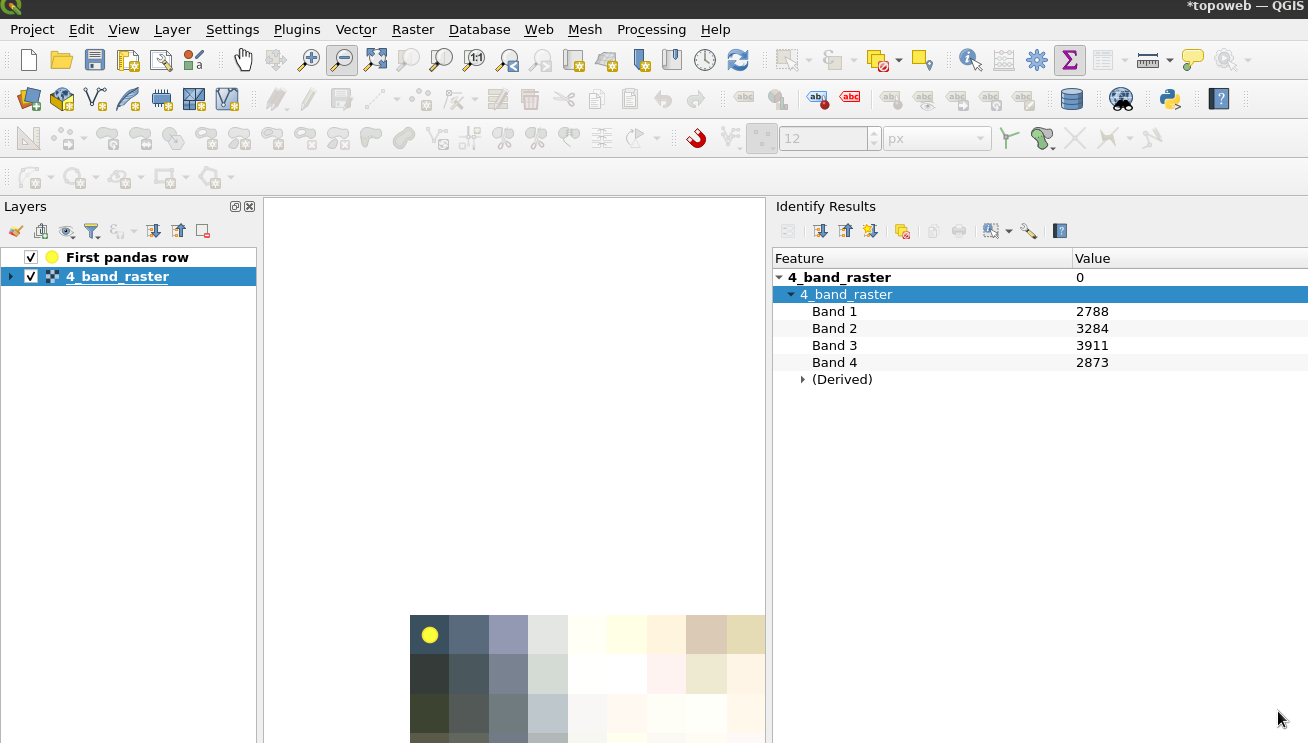This screenshot has height=743, width=1308.
Task: Click Show Map Tips speech bubble icon
Action: pyautogui.click(x=1192, y=60)
